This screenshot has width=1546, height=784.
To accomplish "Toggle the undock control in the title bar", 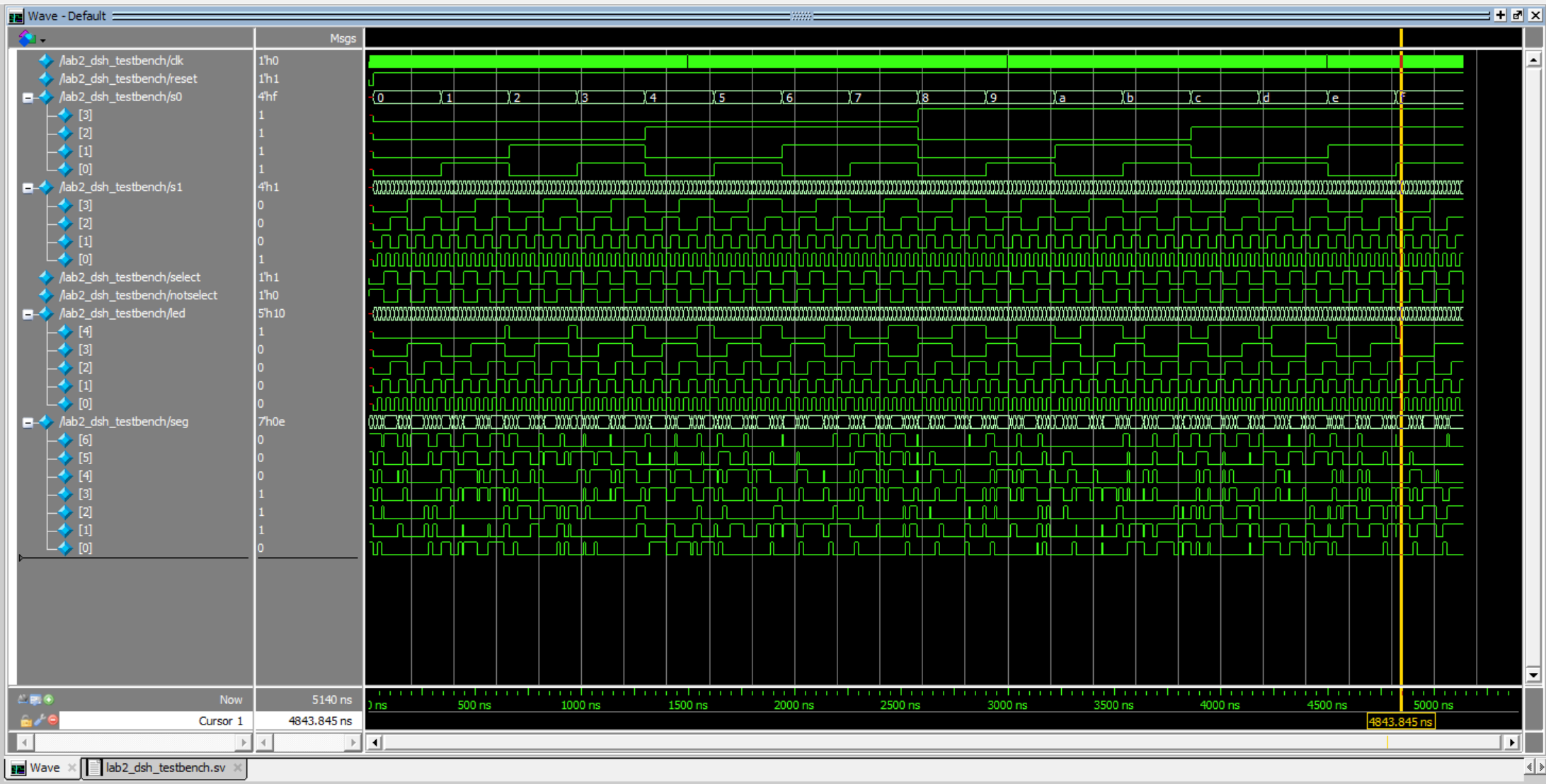I will [1517, 14].
